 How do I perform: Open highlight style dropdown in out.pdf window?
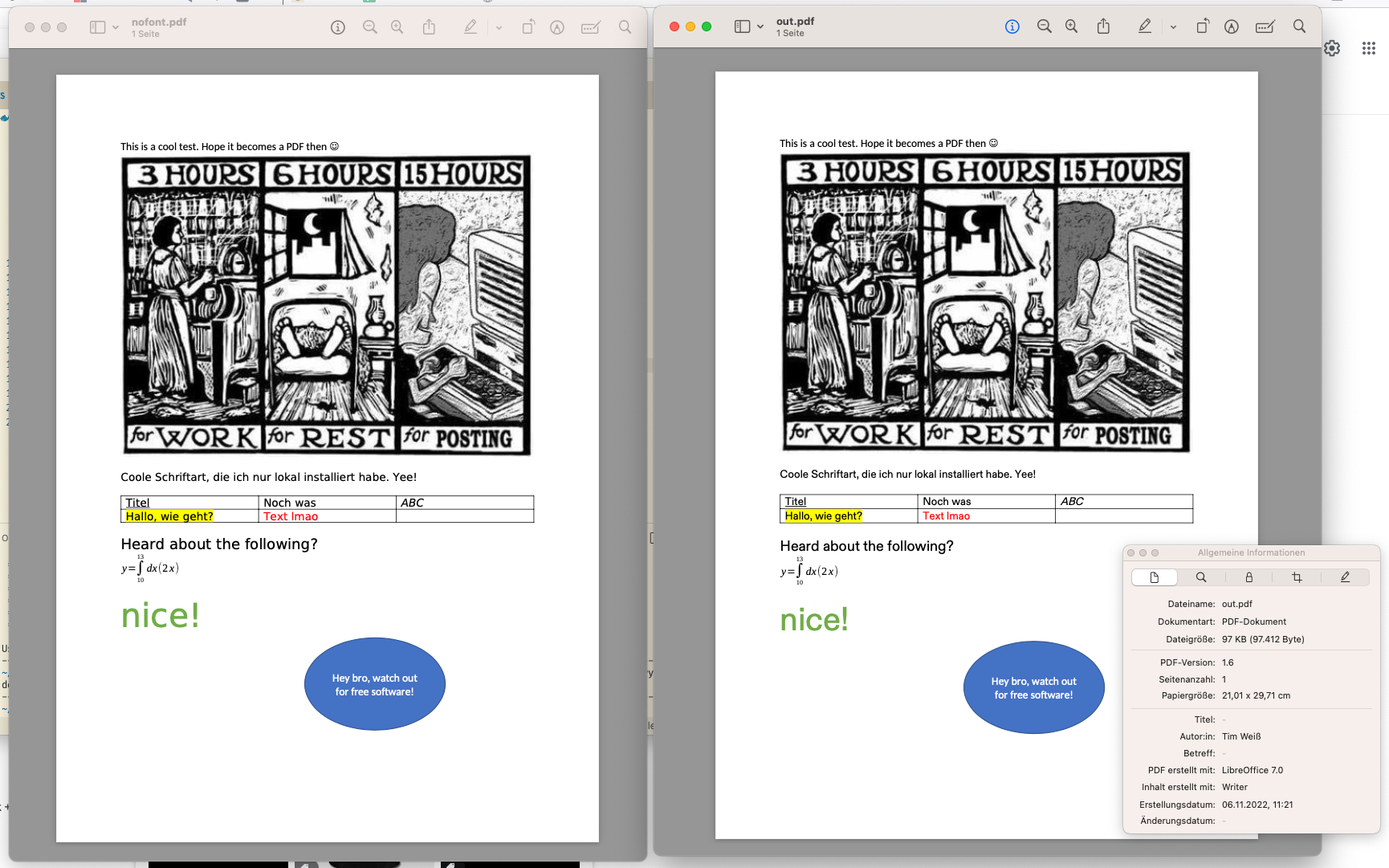[x=1173, y=26]
